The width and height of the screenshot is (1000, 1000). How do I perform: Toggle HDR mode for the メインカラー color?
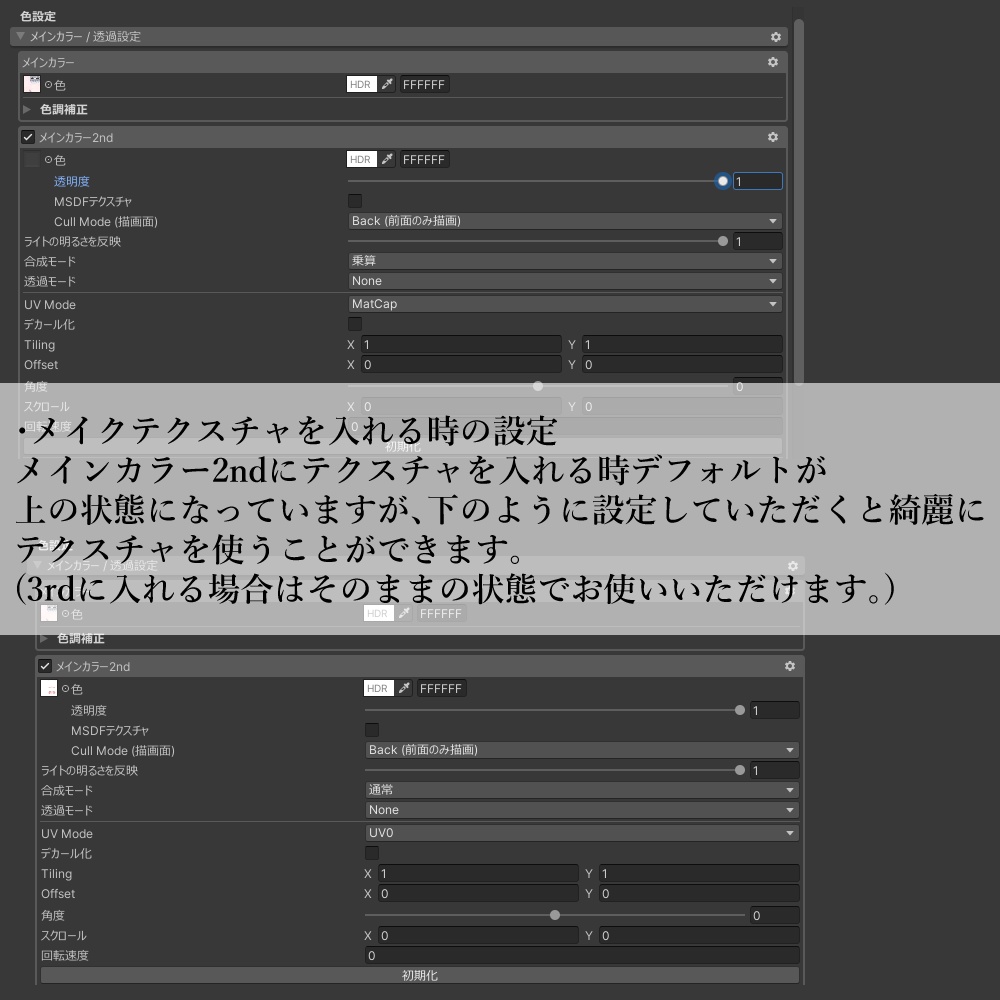(362, 84)
